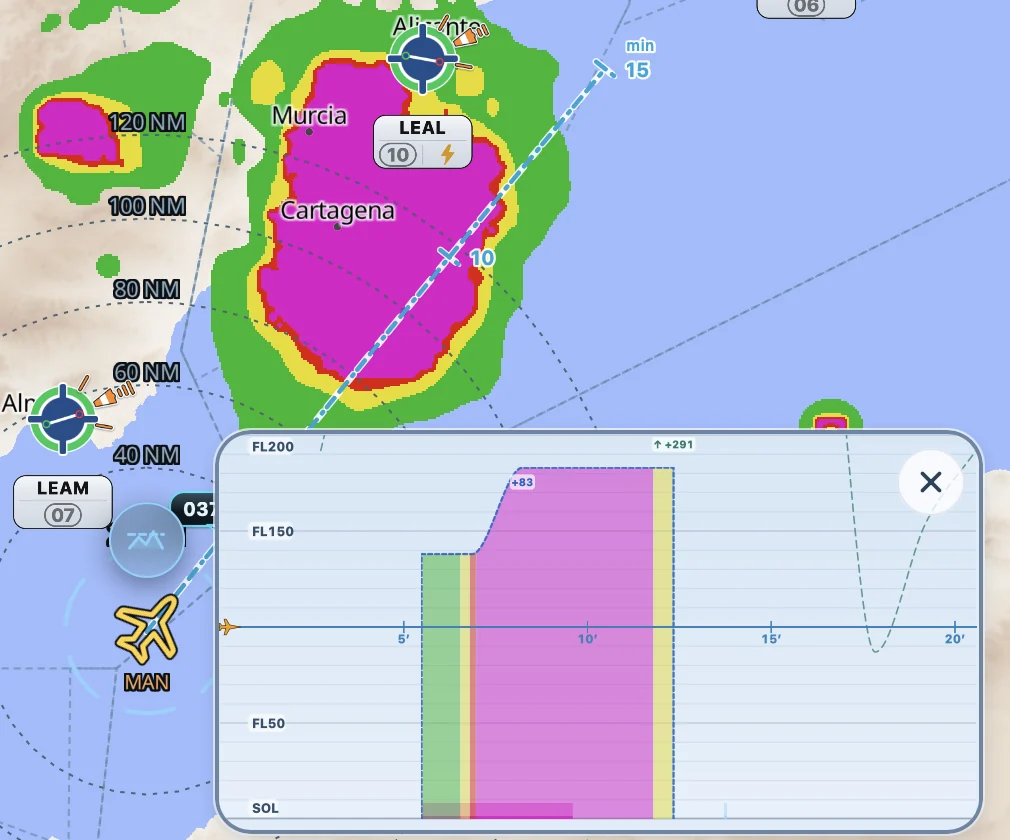This screenshot has width=1010, height=840.
Task: Click the green weather band in profile
Action: pos(441,686)
